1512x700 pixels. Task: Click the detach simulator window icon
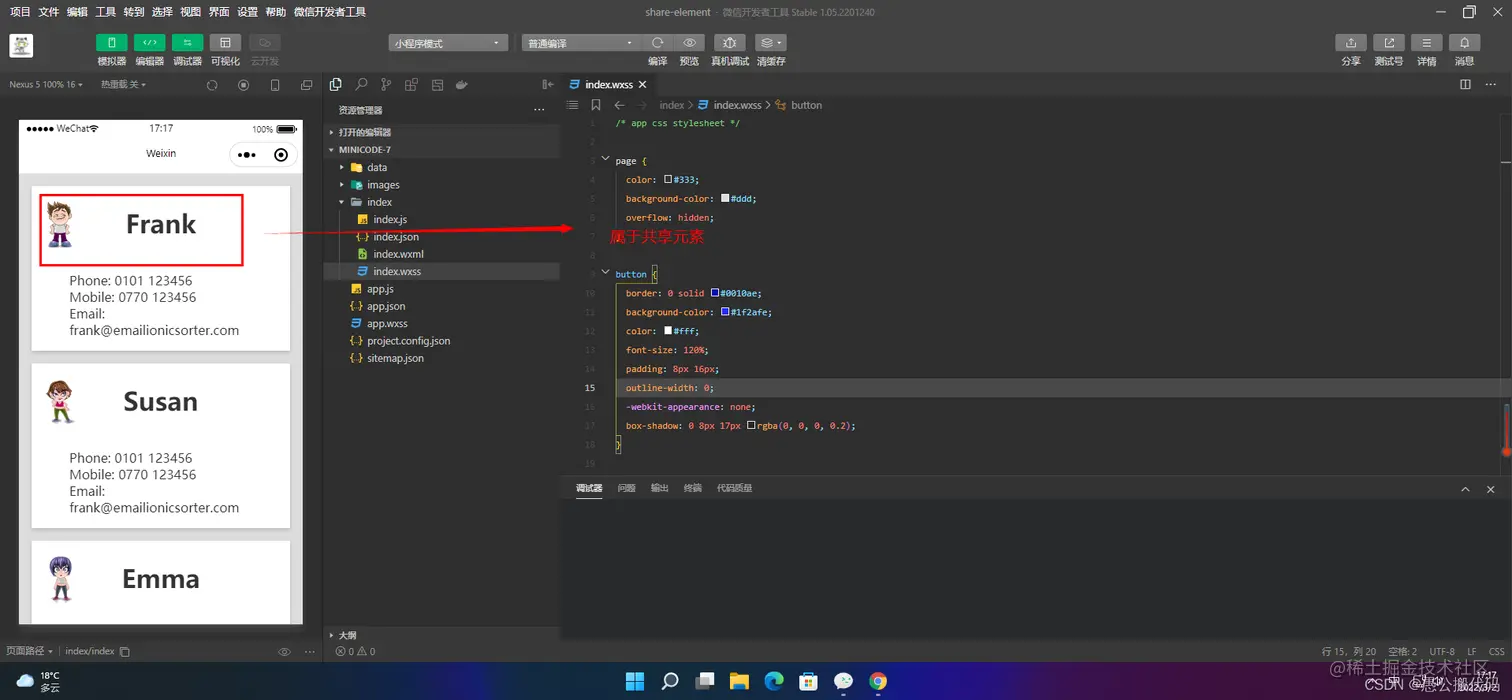(x=306, y=85)
